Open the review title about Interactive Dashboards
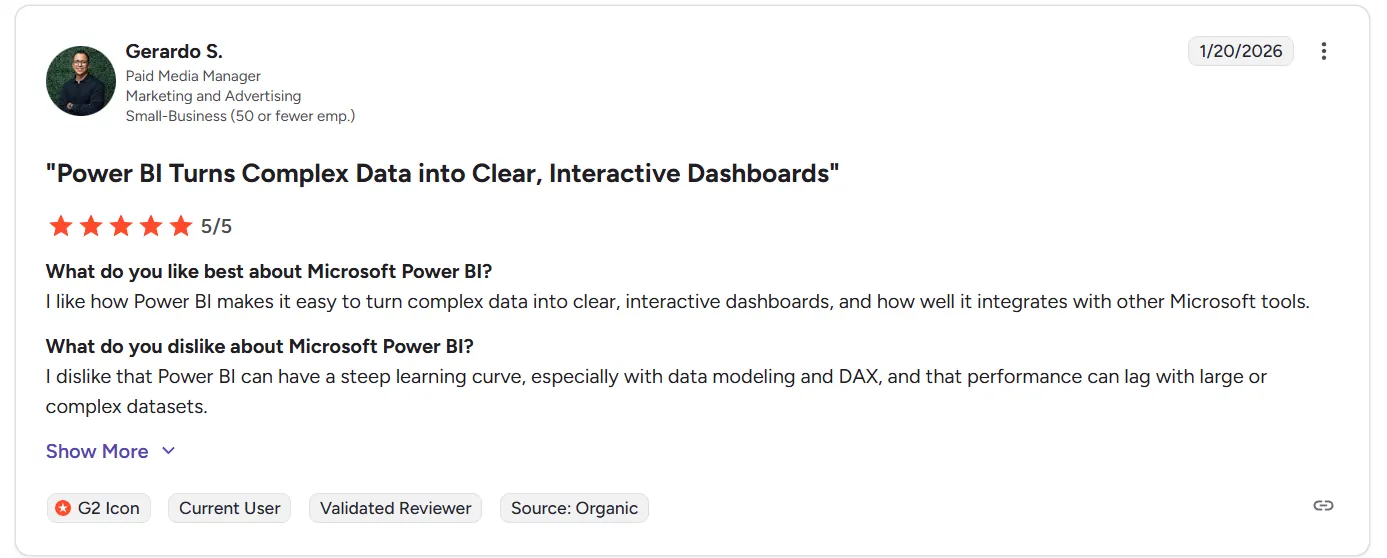The height and width of the screenshot is (558, 1387). (442, 173)
